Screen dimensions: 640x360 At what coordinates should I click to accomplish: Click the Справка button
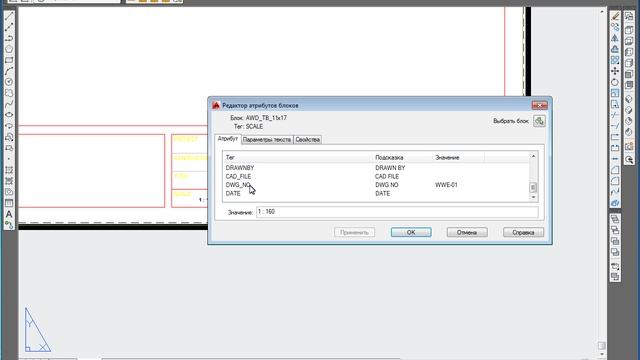pyautogui.click(x=523, y=232)
